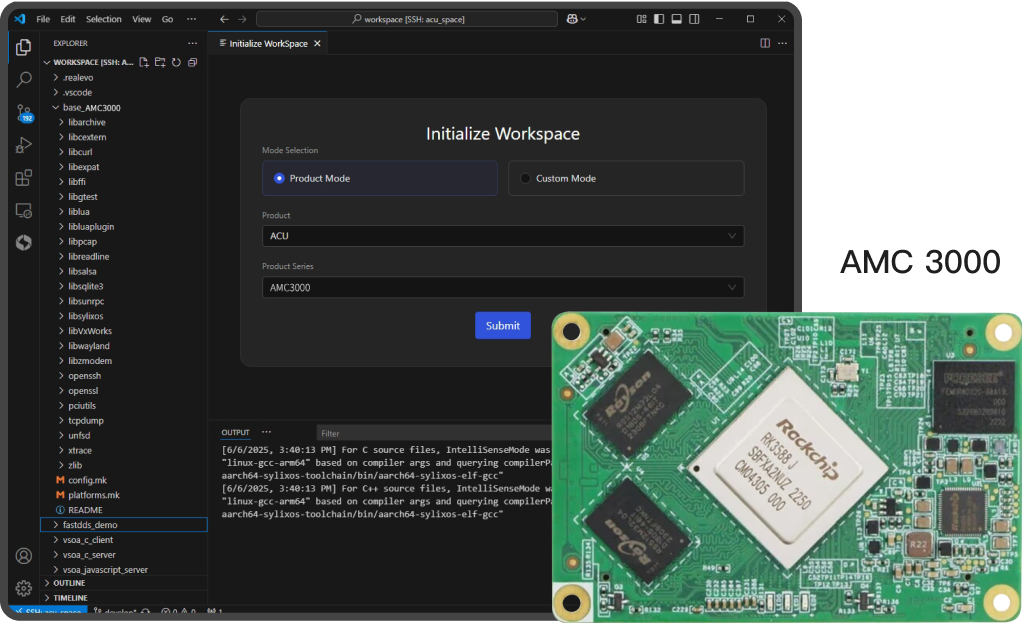Viewport: 1024px width, 623px height.
Task: Select the Custom Mode radio option
Action: [x=626, y=178]
